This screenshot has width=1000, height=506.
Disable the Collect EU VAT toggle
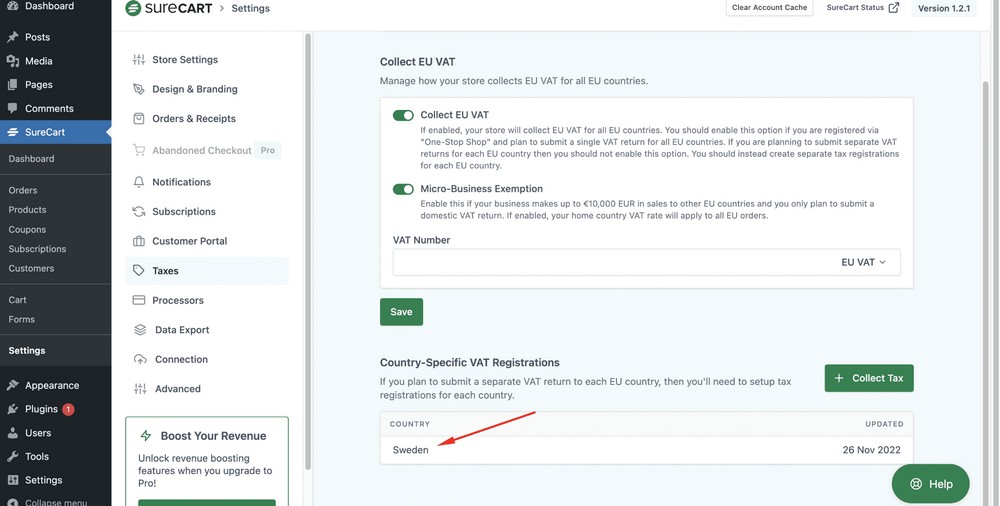(403, 115)
